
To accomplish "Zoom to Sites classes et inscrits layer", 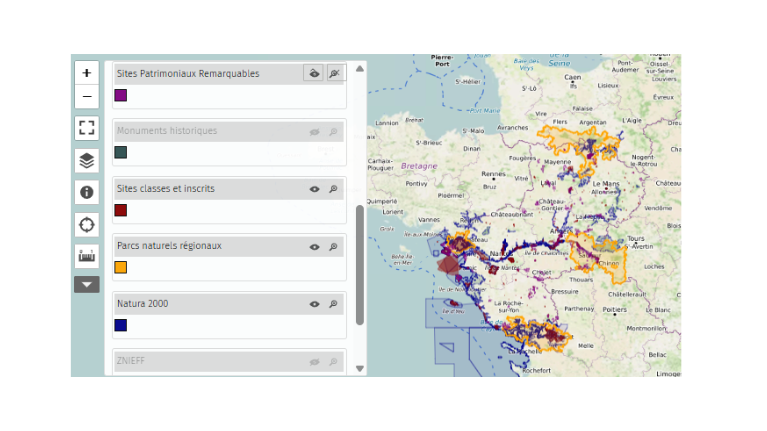I will [333, 189].
